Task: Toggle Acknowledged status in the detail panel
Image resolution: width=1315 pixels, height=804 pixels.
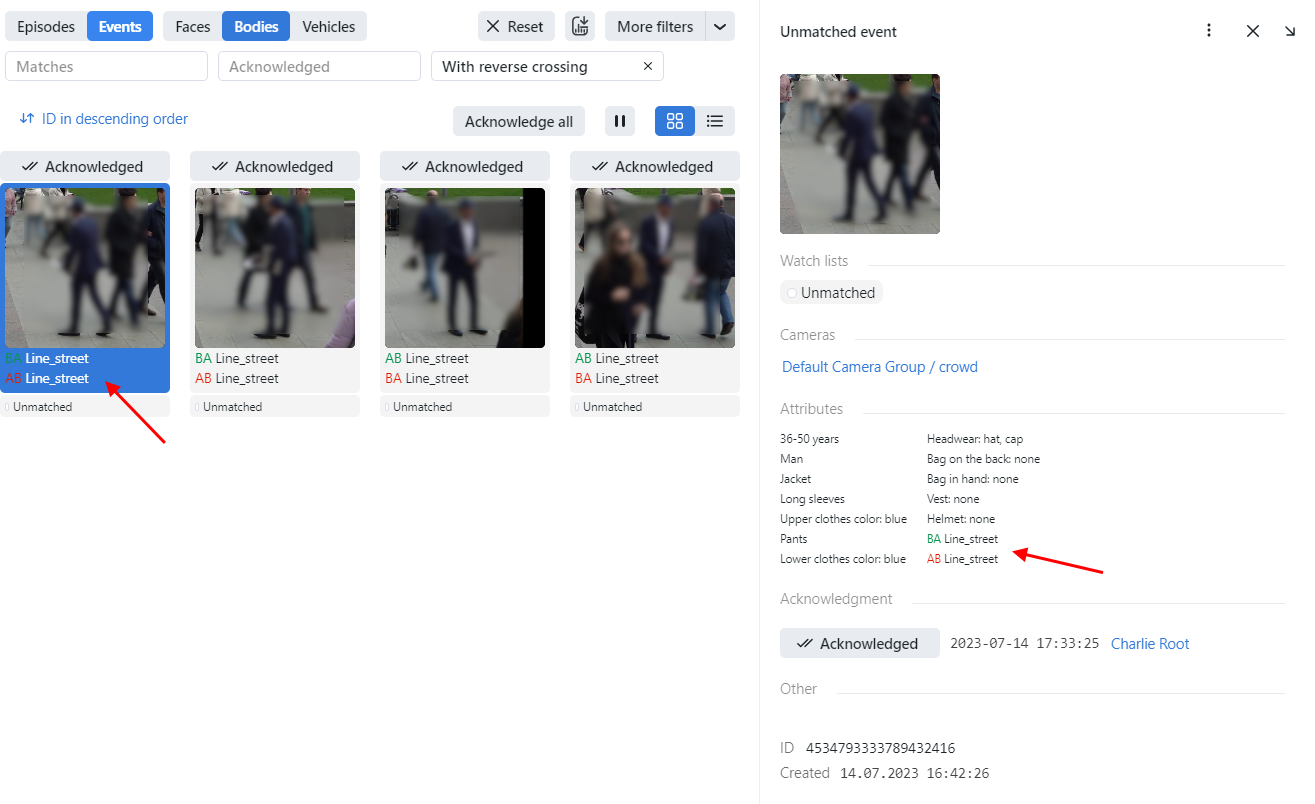Action: (x=859, y=644)
